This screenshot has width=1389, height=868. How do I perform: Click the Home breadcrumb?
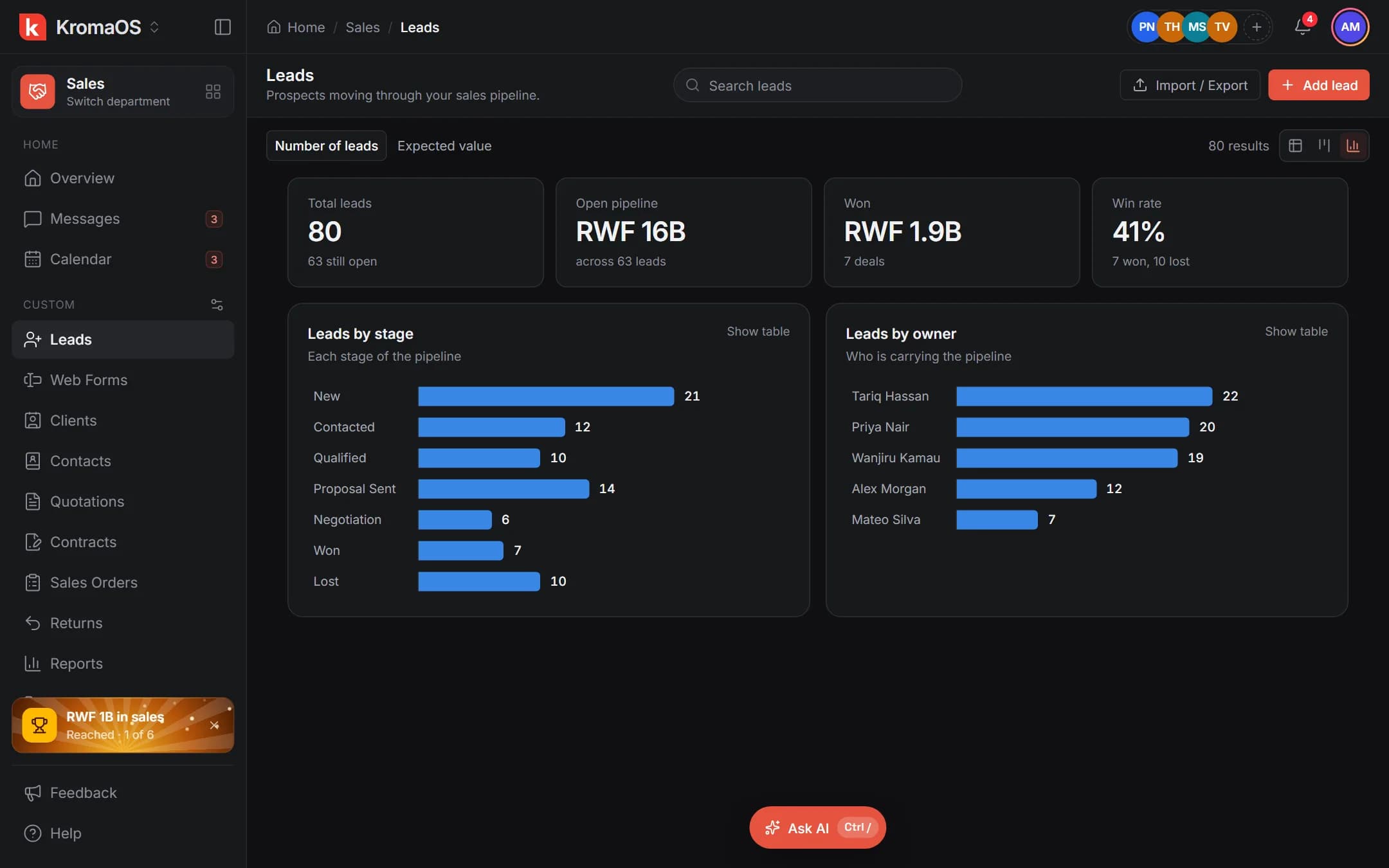[296, 27]
